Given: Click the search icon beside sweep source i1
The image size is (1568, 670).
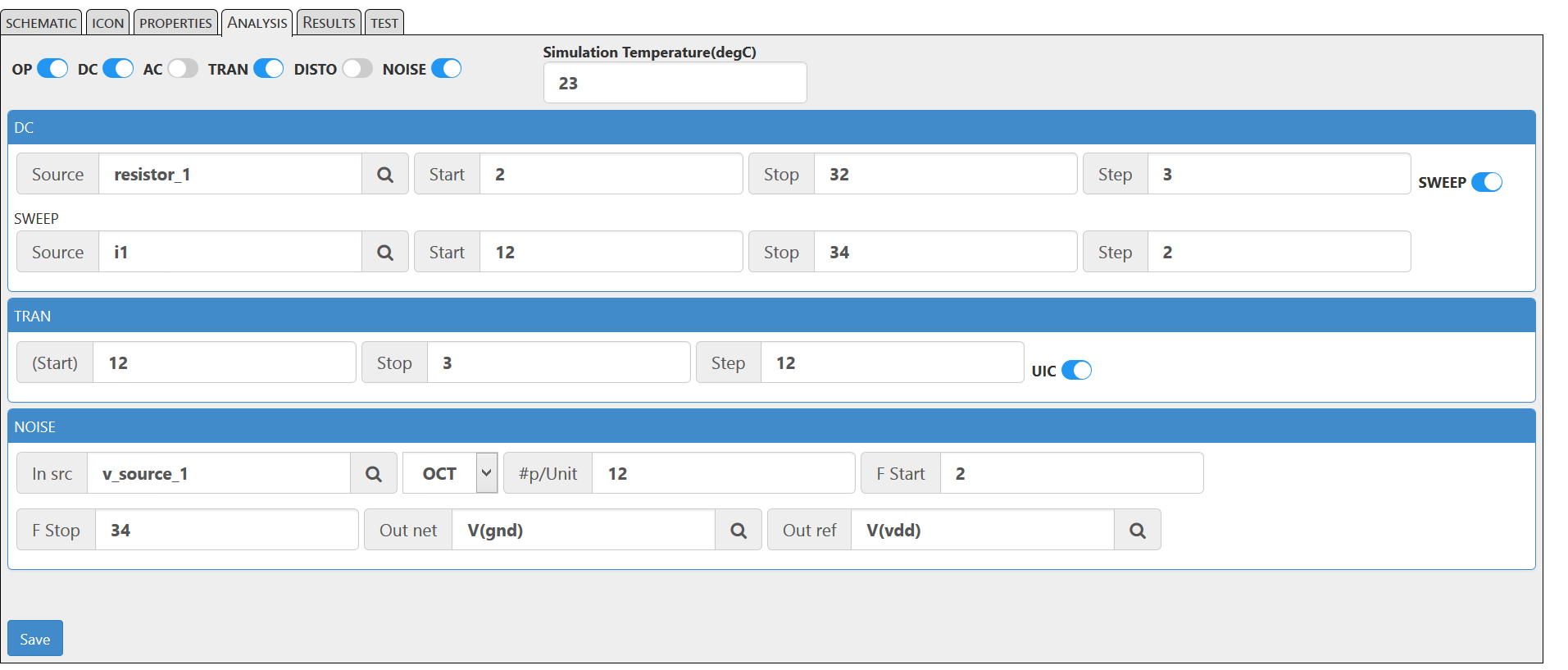Looking at the screenshot, I should [384, 252].
